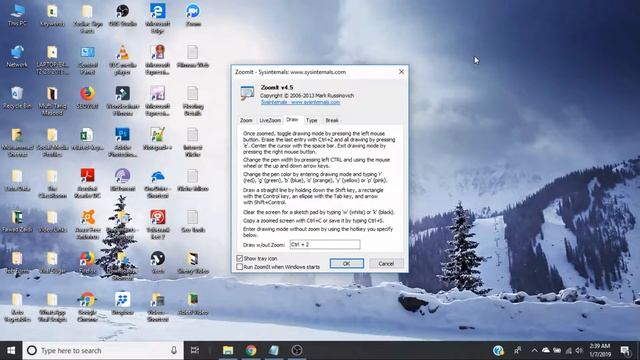Select the BitTorrent shortcut
Image resolution: width=640 pixels, height=360 pixels.
122,180
